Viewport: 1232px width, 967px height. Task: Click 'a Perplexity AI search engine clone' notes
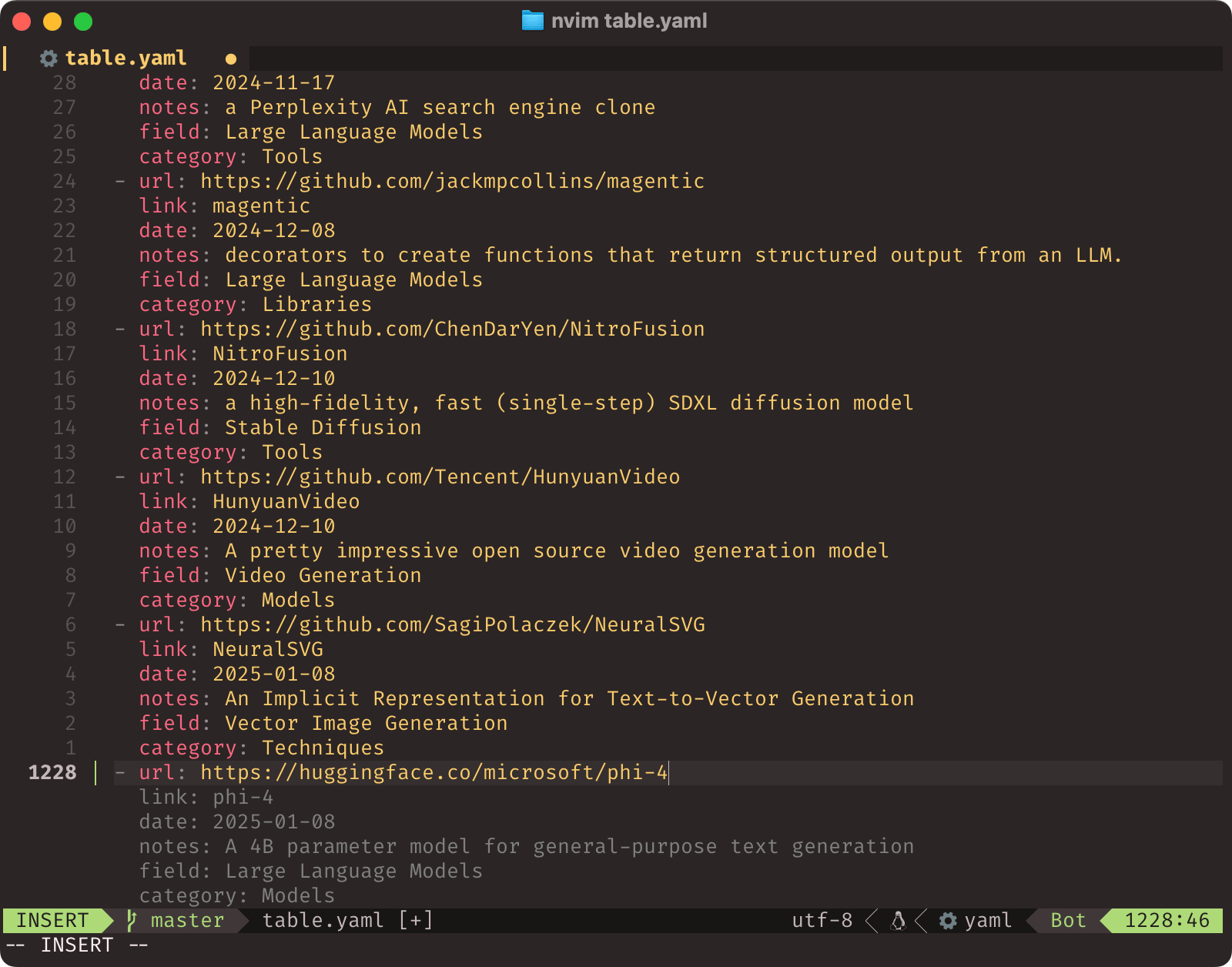tap(440, 107)
